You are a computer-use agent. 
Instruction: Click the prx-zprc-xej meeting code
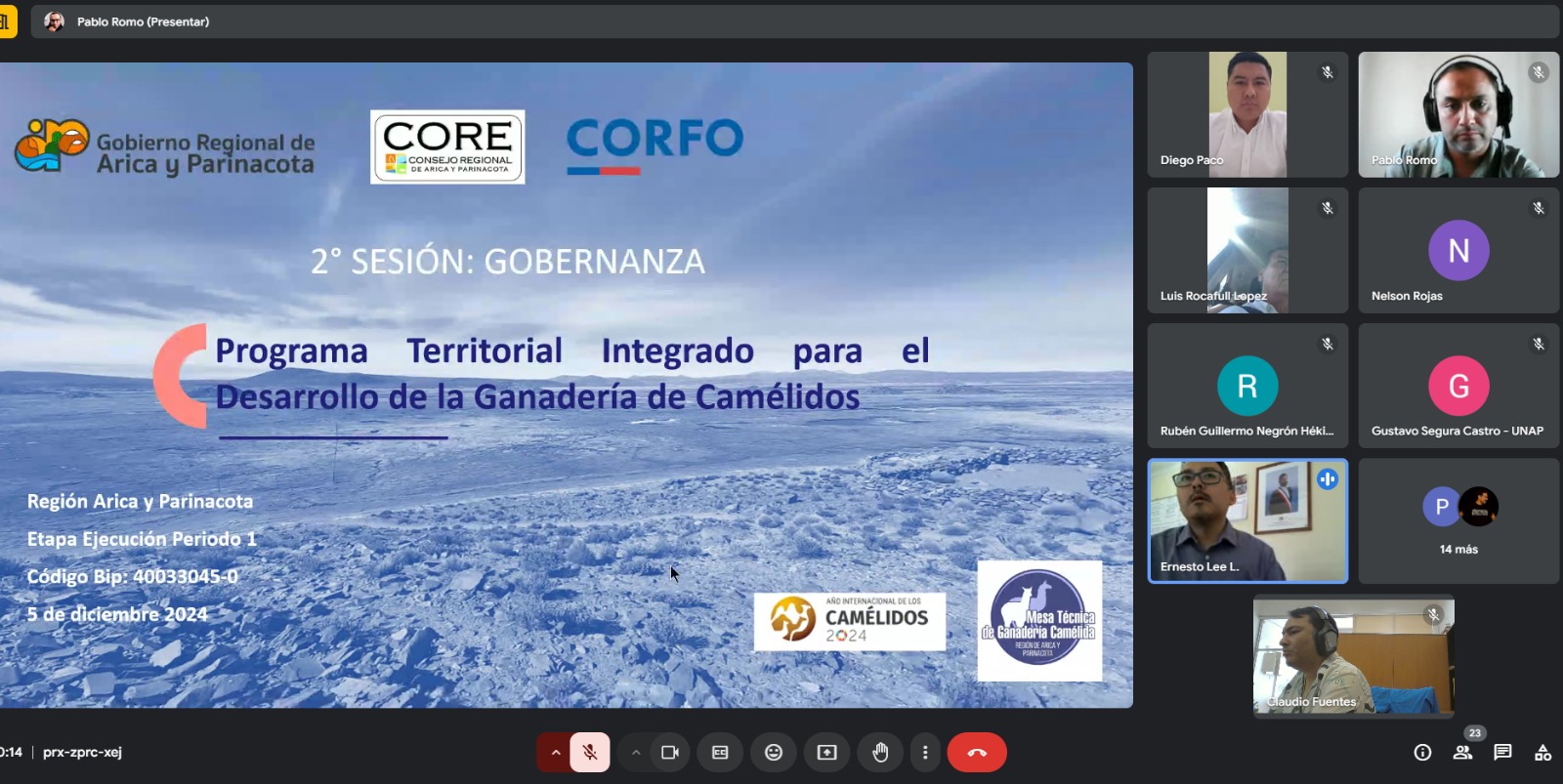point(82,753)
